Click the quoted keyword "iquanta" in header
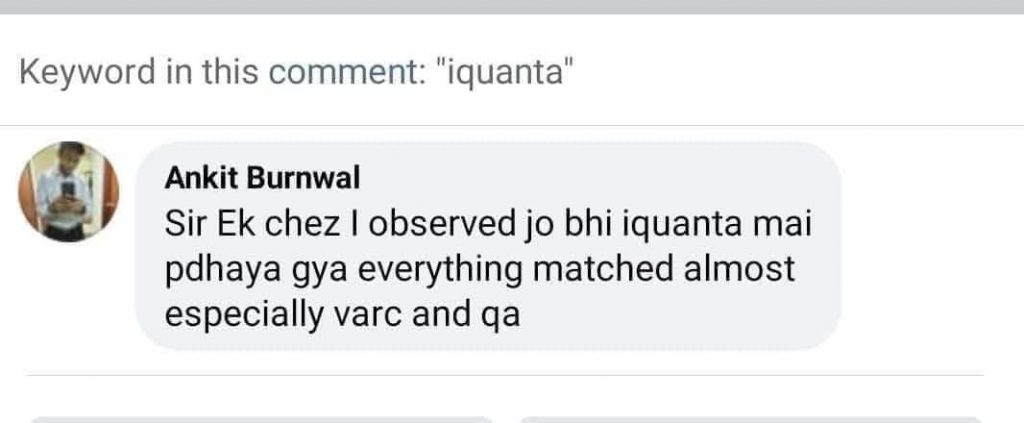Screen dimensions: 1024x423 (503, 71)
